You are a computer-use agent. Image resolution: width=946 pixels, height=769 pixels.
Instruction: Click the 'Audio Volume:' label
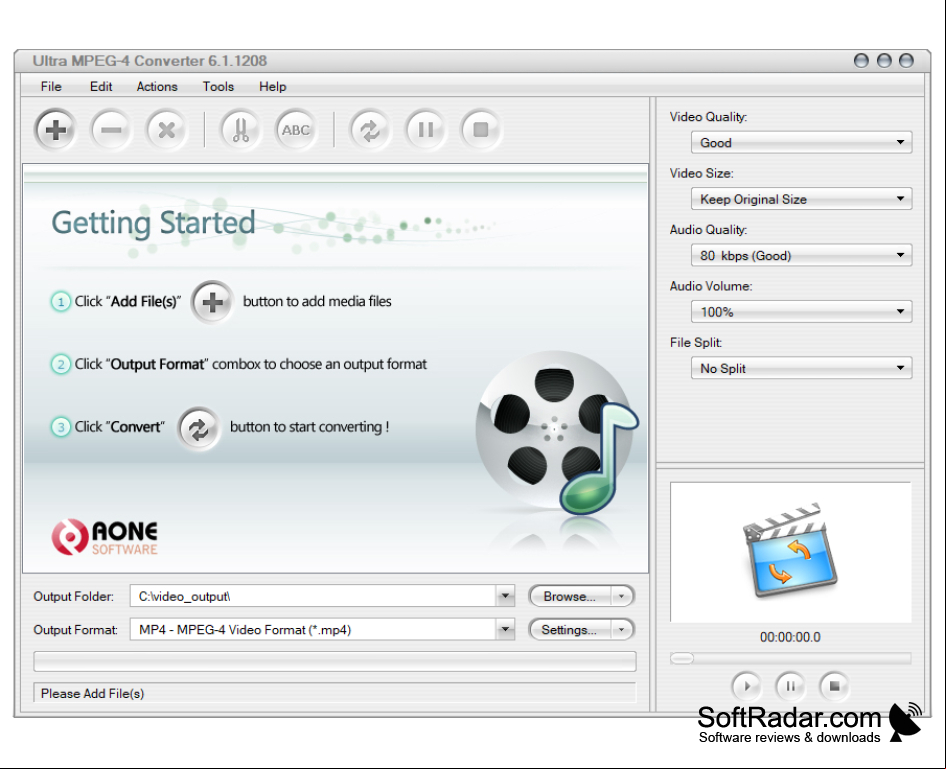[711, 286]
